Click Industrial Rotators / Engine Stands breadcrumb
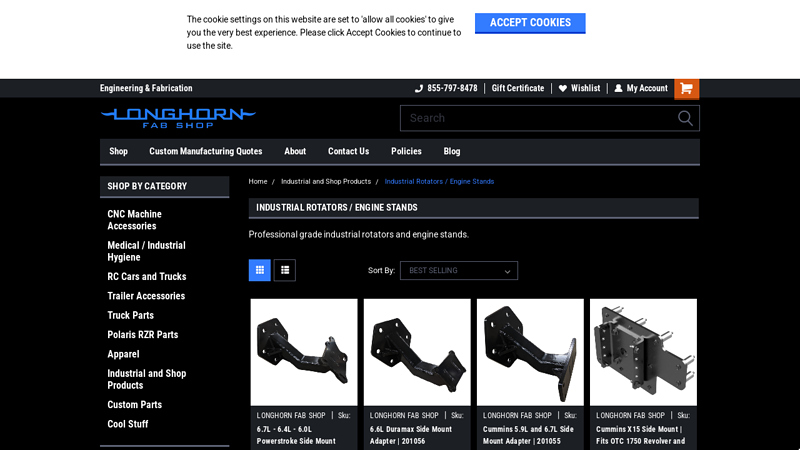The height and width of the screenshot is (450, 800). tap(439, 182)
